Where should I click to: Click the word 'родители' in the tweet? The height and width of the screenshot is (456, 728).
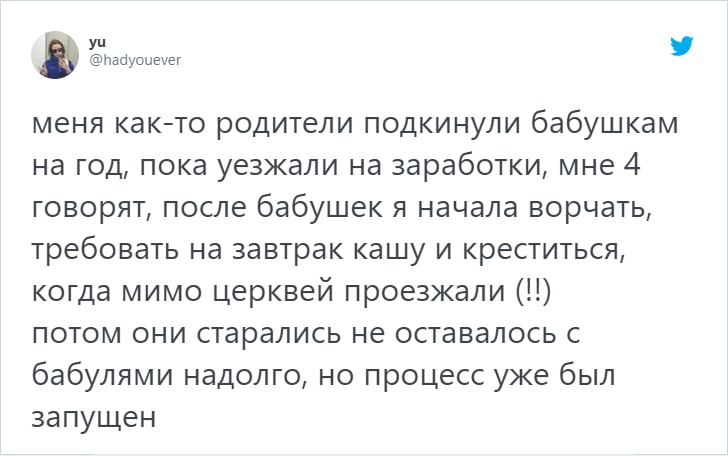tap(285, 124)
